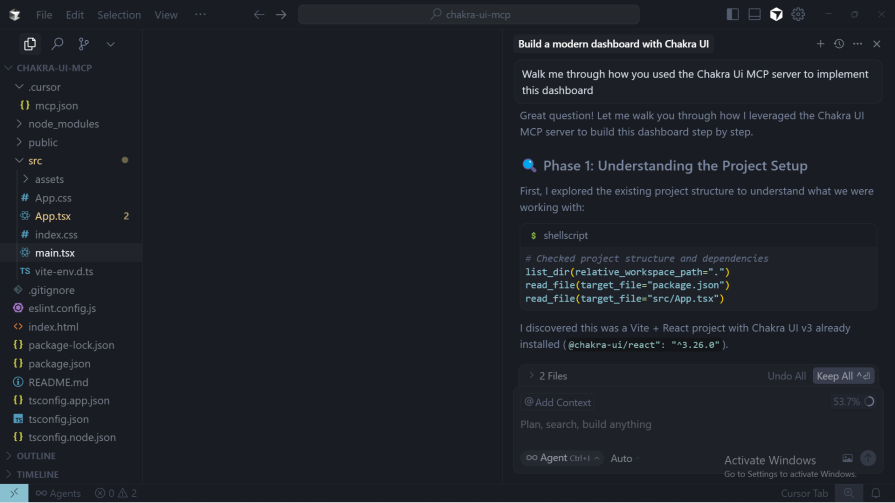The image size is (895, 503).
Task: Click Keep All button
Action: [x=843, y=376]
